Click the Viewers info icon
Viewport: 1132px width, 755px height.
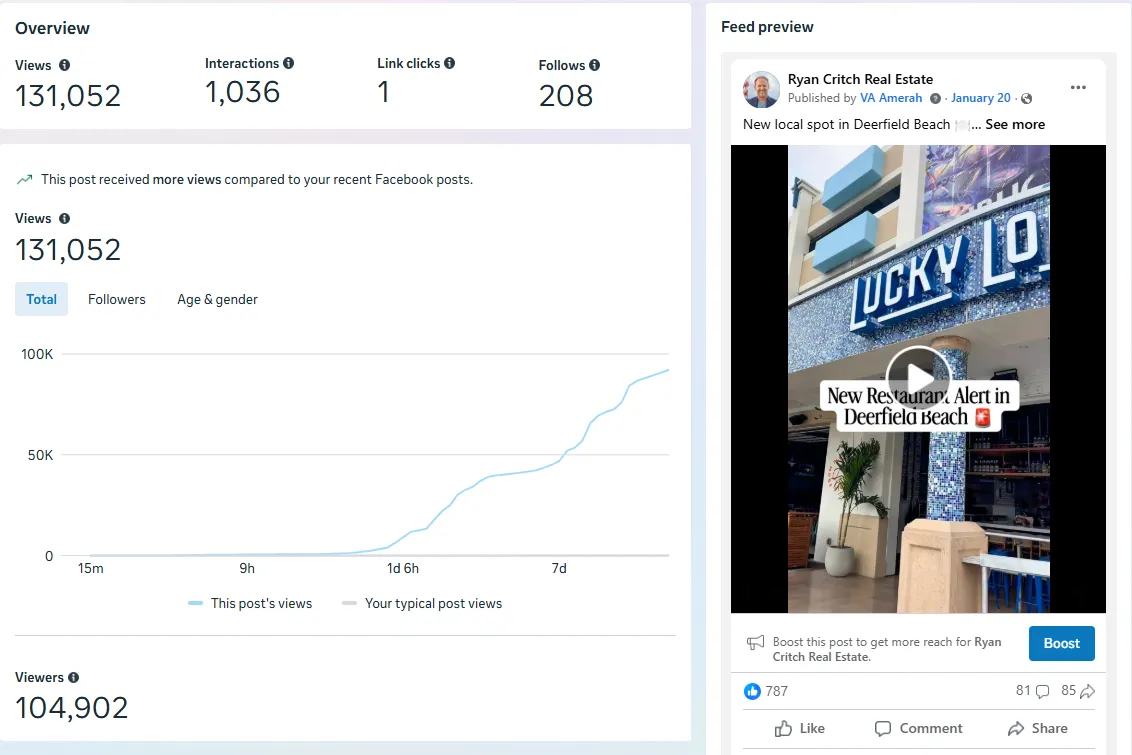(74, 677)
